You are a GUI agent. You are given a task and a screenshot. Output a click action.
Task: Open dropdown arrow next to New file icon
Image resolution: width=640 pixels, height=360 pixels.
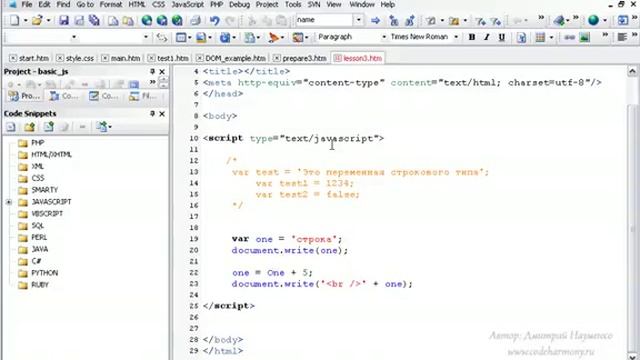pyautogui.click(x=25, y=20)
